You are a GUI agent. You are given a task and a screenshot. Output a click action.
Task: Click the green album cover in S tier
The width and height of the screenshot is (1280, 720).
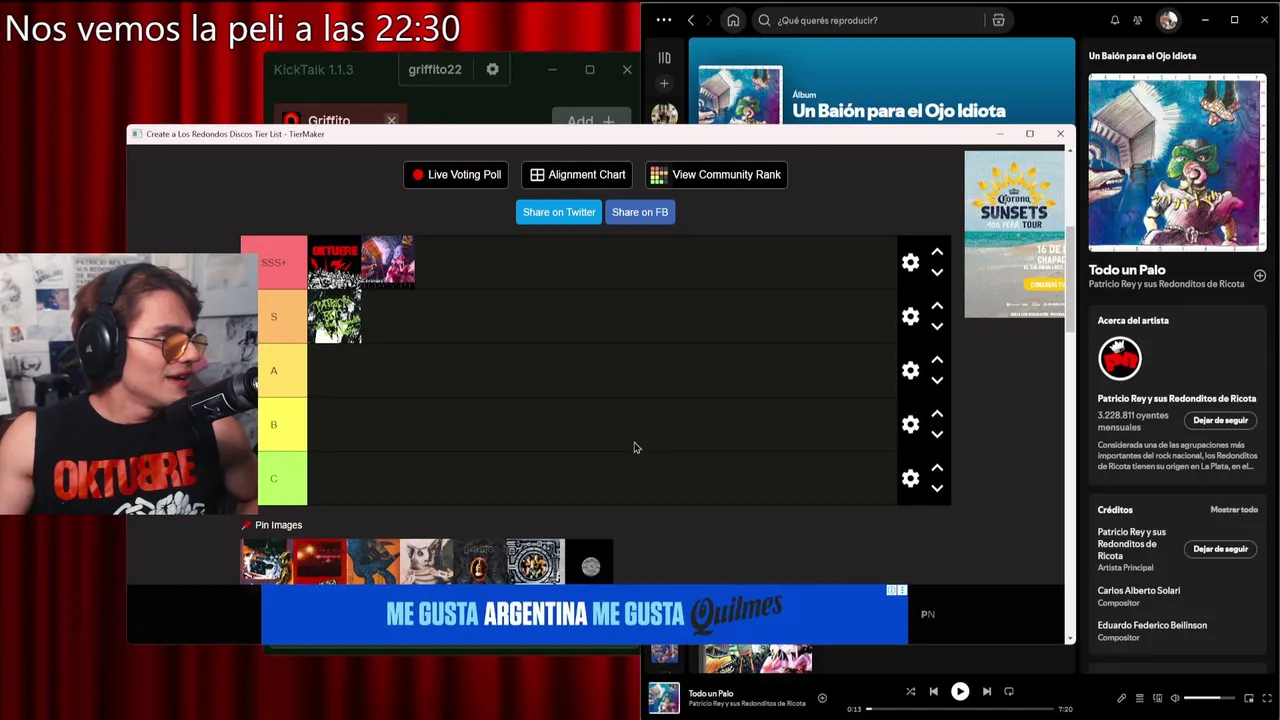pos(334,316)
